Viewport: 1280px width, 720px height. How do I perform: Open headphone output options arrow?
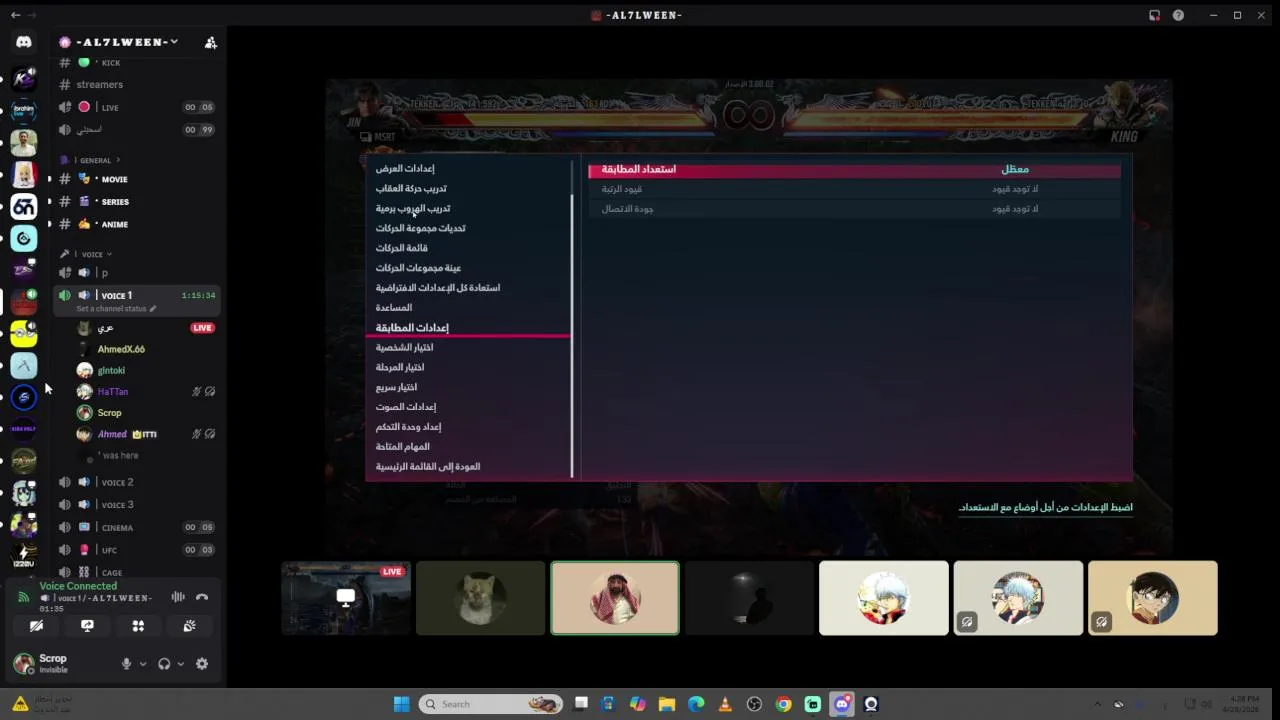pos(180,664)
